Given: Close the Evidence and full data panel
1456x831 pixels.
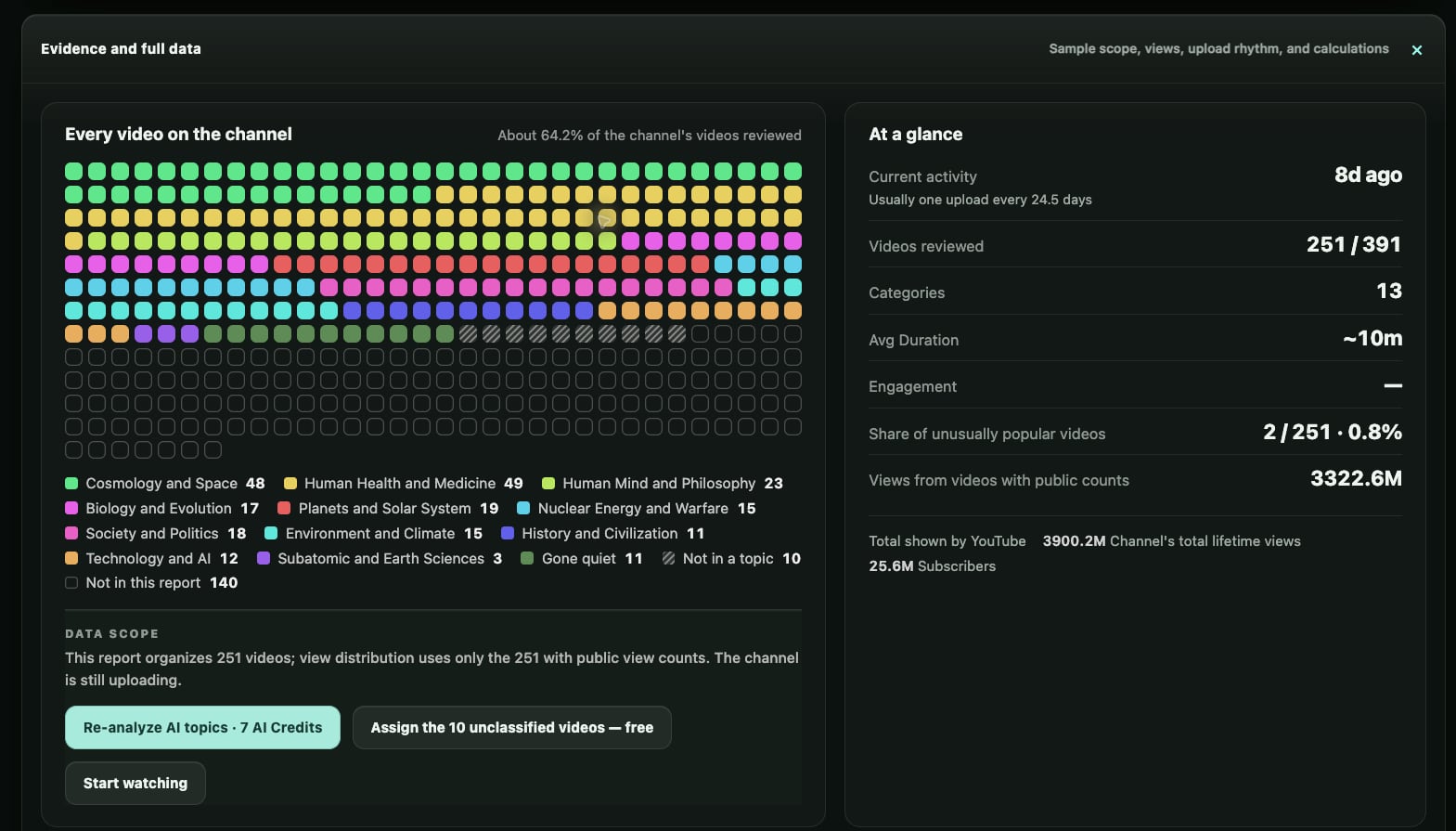Looking at the screenshot, I should pos(1416,50).
